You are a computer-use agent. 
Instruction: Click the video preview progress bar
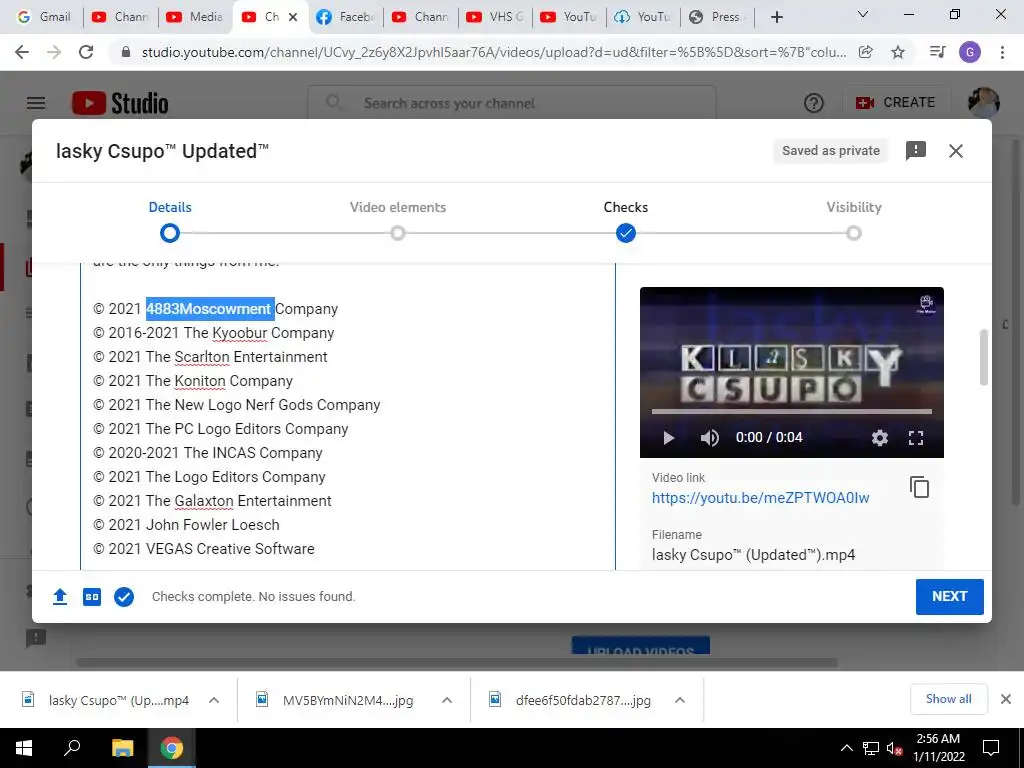(x=792, y=411)
